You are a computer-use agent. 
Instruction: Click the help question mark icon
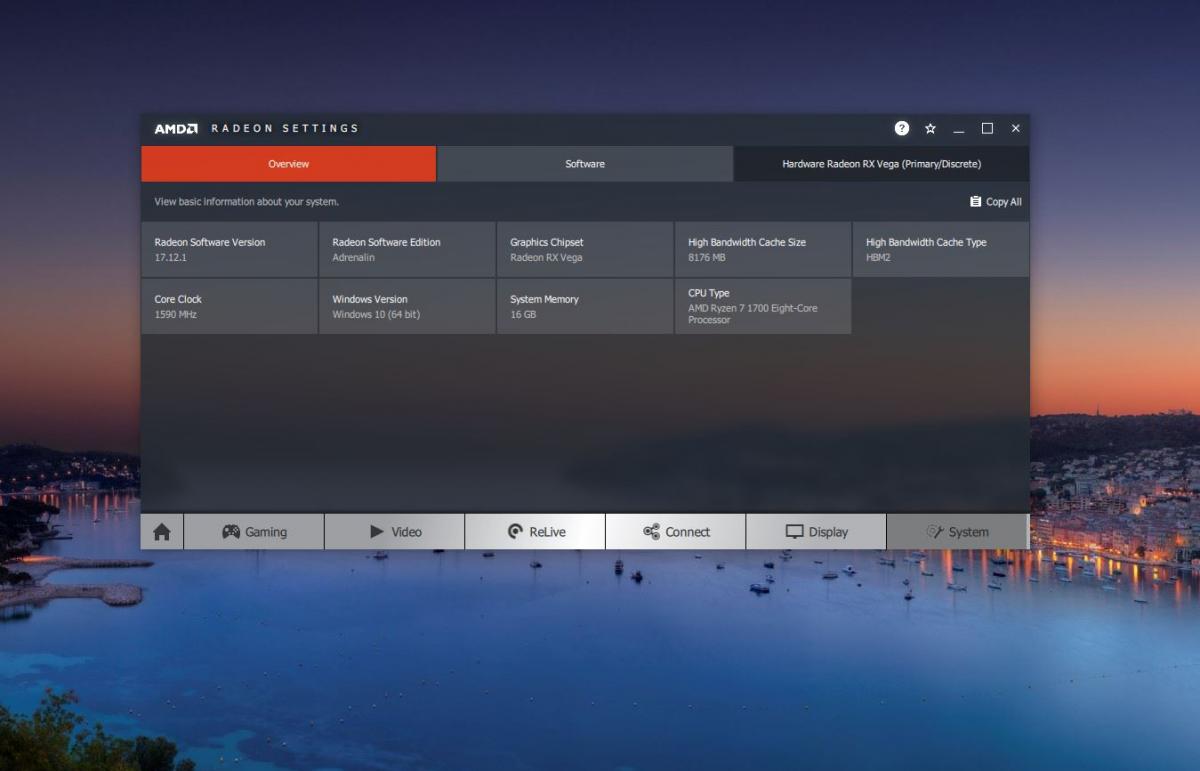(902, 128)
